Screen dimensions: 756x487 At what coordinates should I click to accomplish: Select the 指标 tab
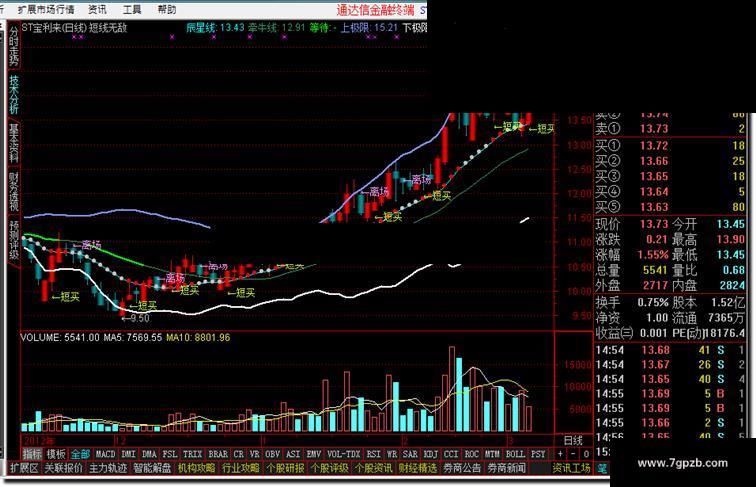point(32,454)
